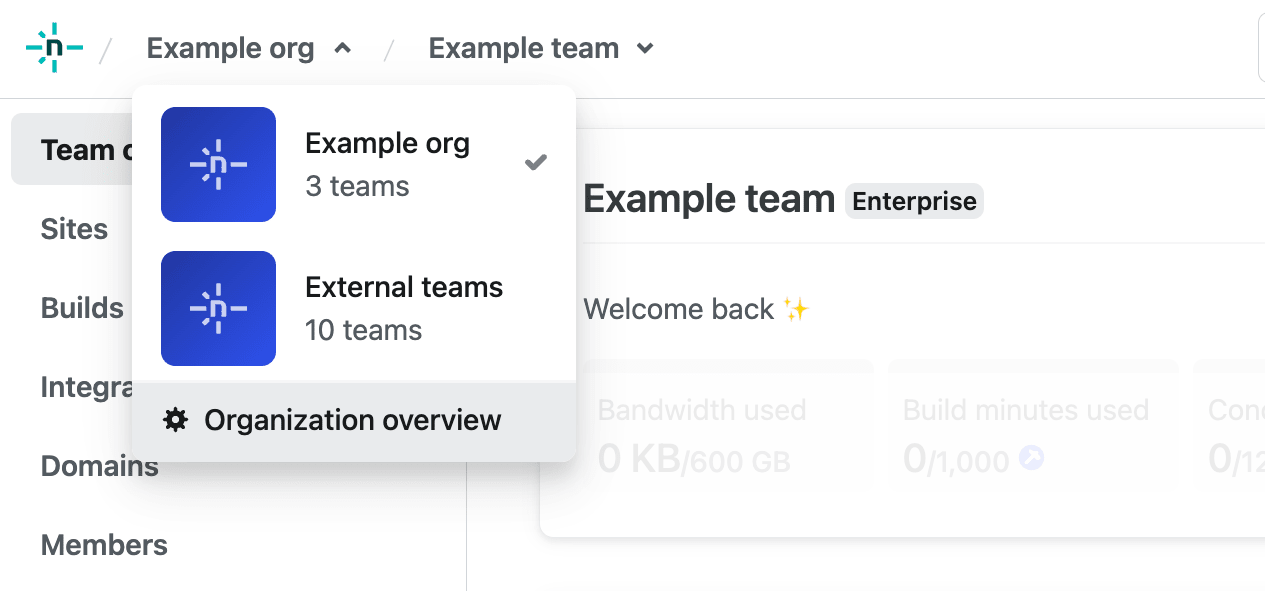Screen dimensions: 1265x591
Task: Click the gear icon beside Organization overview
Action: tap(176, 420)
